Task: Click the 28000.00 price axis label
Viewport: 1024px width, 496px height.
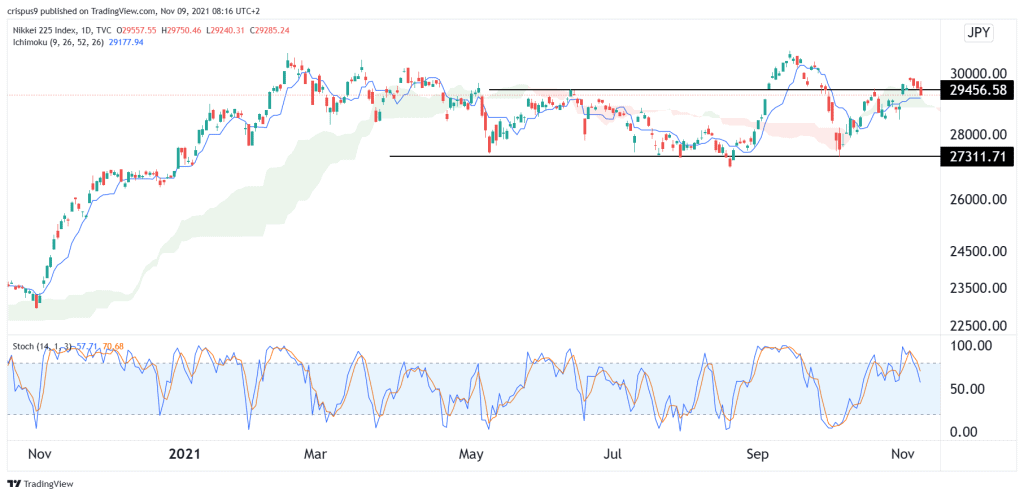Action: click(977, 135)
